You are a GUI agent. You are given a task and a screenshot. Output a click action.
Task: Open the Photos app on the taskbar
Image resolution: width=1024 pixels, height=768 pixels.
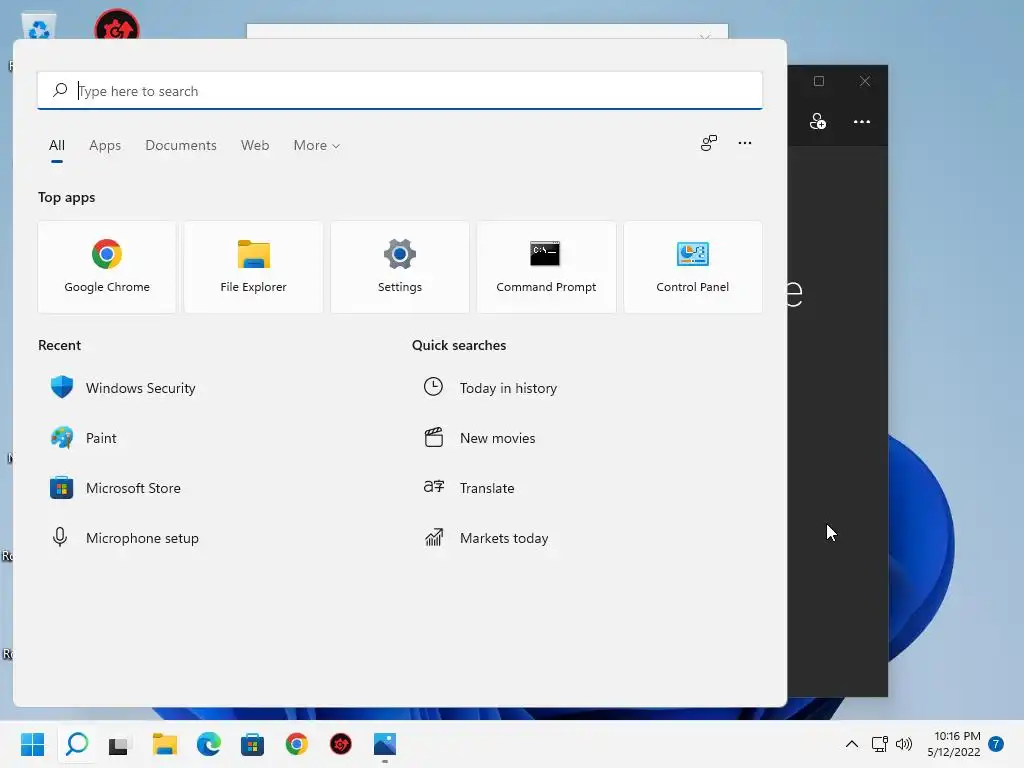385,744
